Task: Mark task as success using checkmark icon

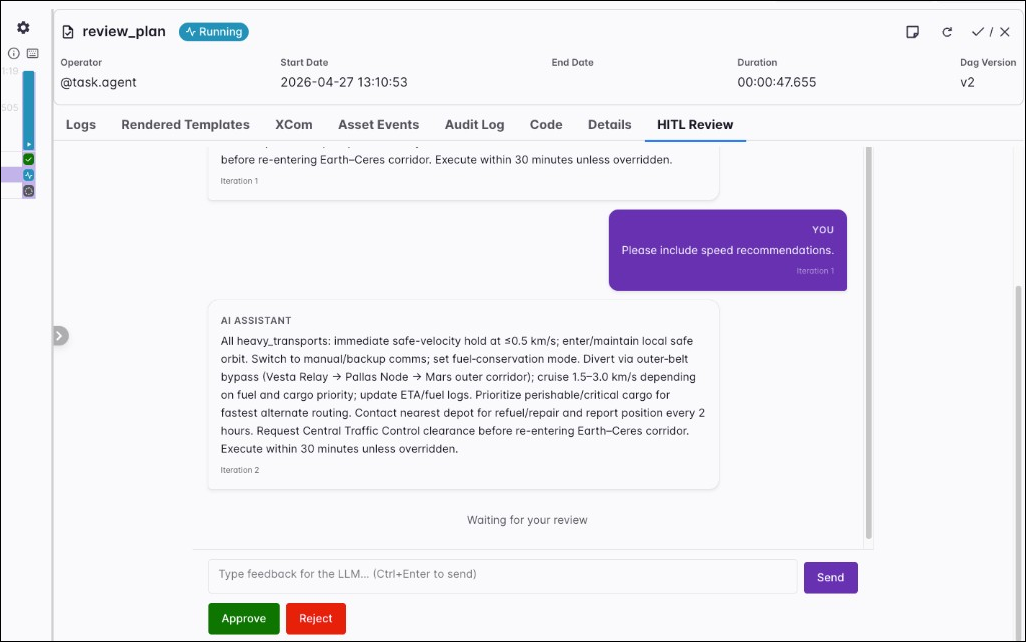Action: click(x=977, y=31)
